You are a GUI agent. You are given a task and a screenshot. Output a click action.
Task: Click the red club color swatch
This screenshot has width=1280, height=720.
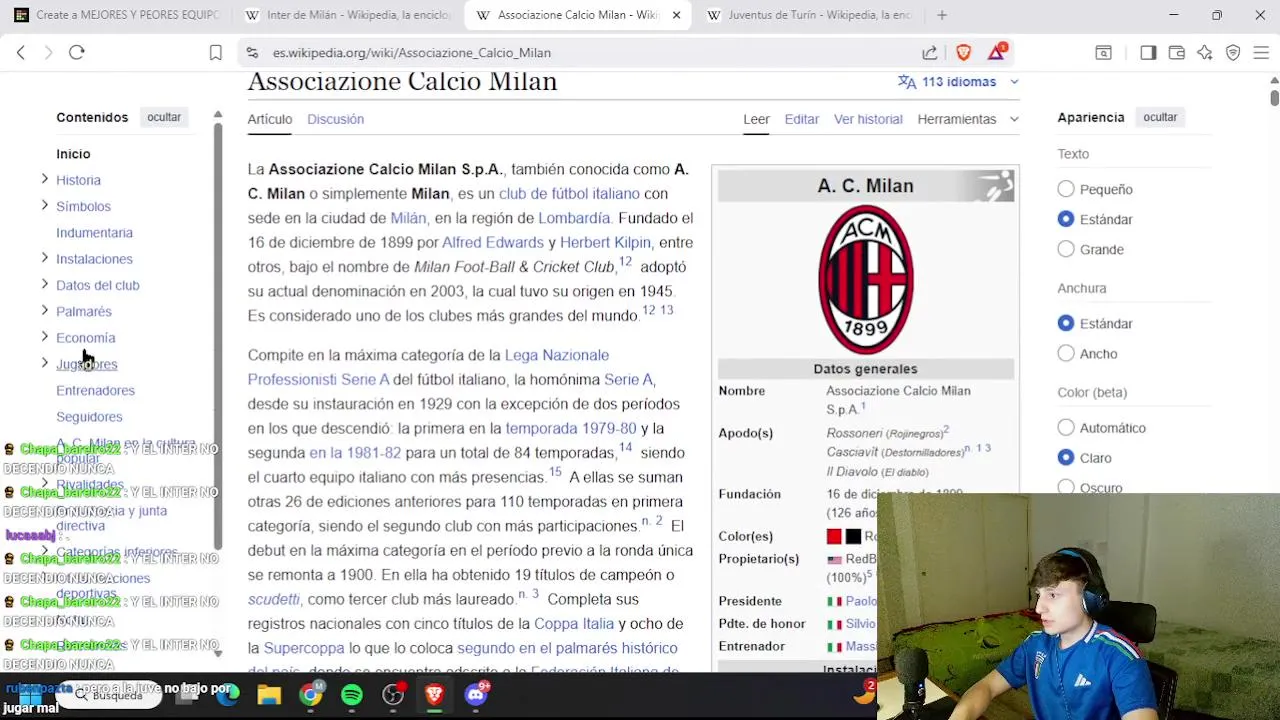(834, 537)
